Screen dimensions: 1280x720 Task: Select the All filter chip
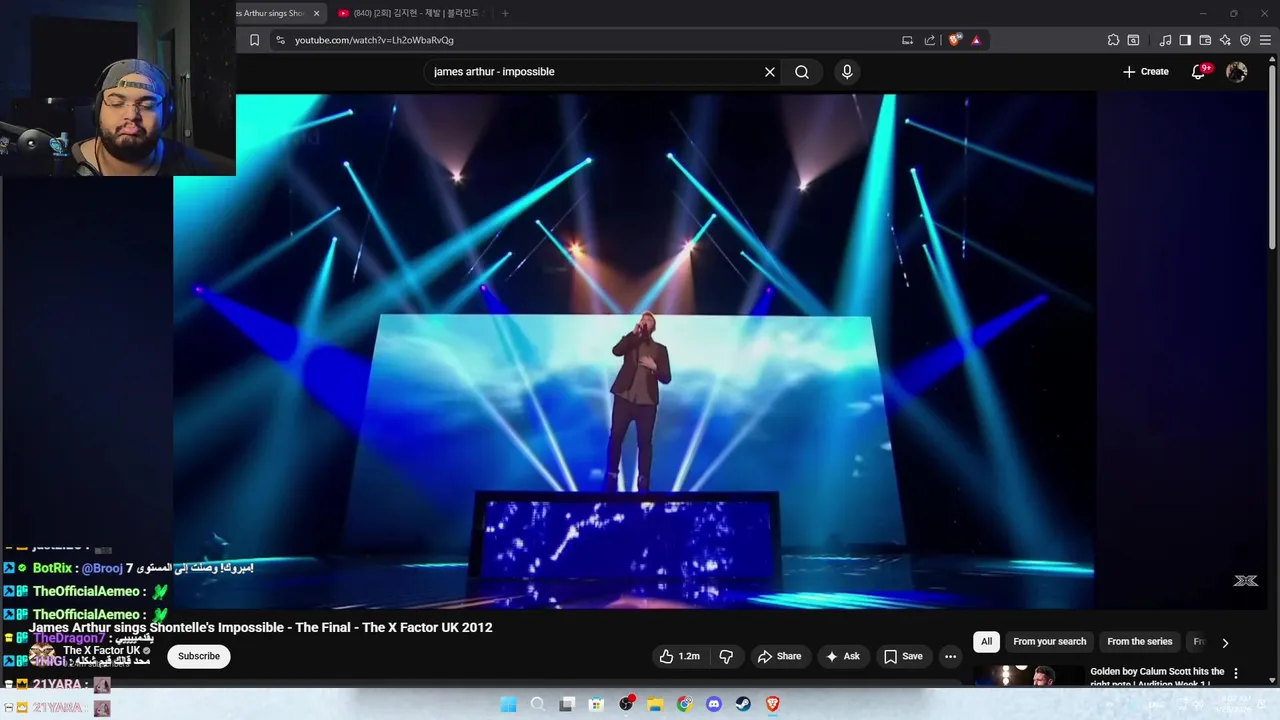click(986, 642)
